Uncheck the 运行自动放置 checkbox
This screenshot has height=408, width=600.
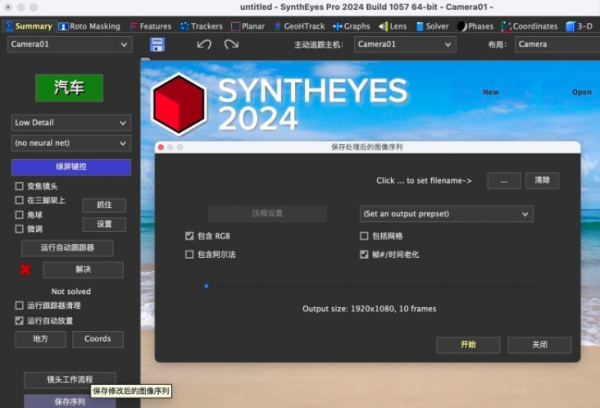point(19,320)
